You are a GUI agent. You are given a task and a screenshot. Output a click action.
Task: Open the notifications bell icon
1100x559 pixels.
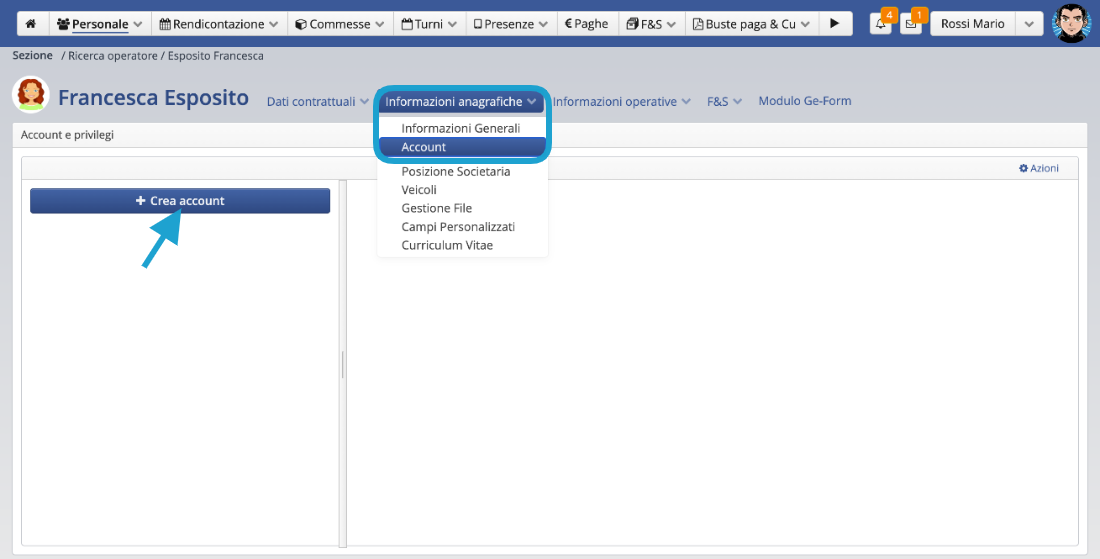tap(880, 24)
